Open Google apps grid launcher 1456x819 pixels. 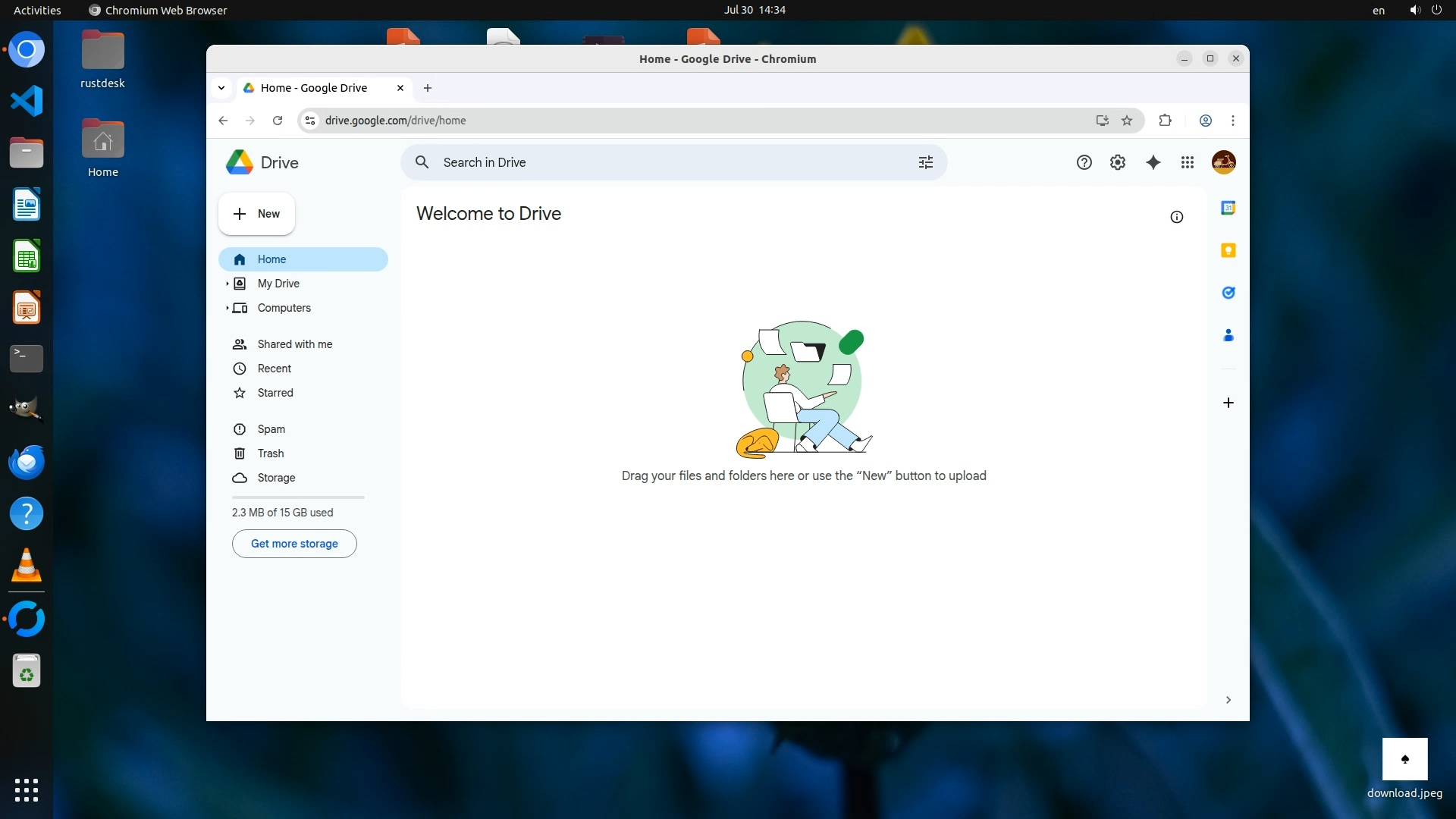pyautogui.click(x=1188, y=162)
